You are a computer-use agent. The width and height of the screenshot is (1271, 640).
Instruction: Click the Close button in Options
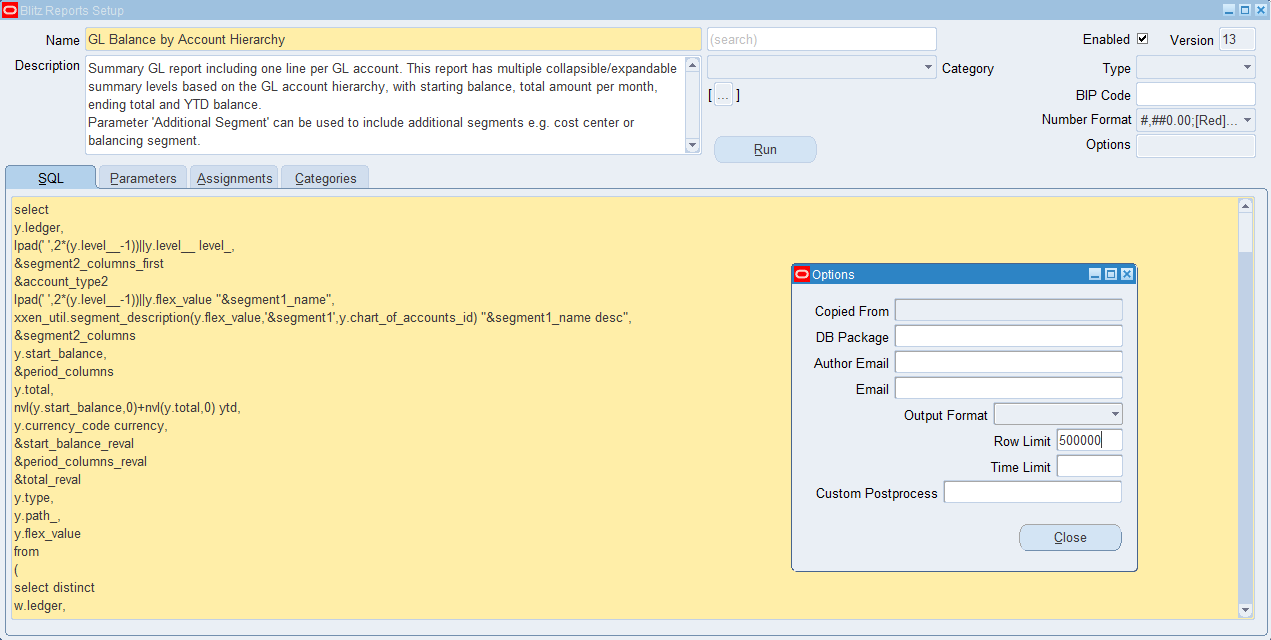pyautogui.click(x=1070, y=537)
